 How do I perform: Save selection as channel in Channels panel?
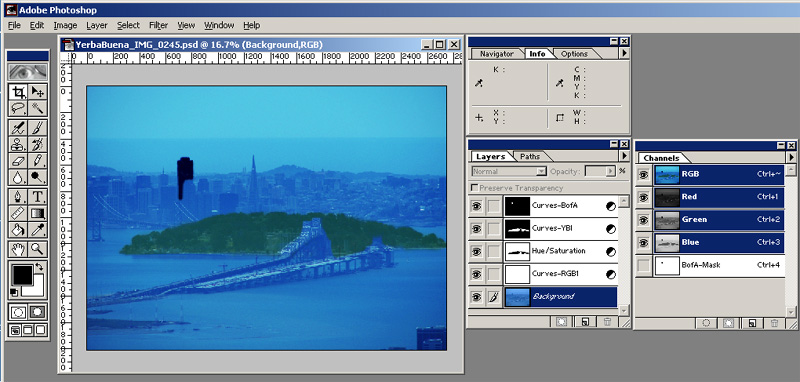point(729,323)
